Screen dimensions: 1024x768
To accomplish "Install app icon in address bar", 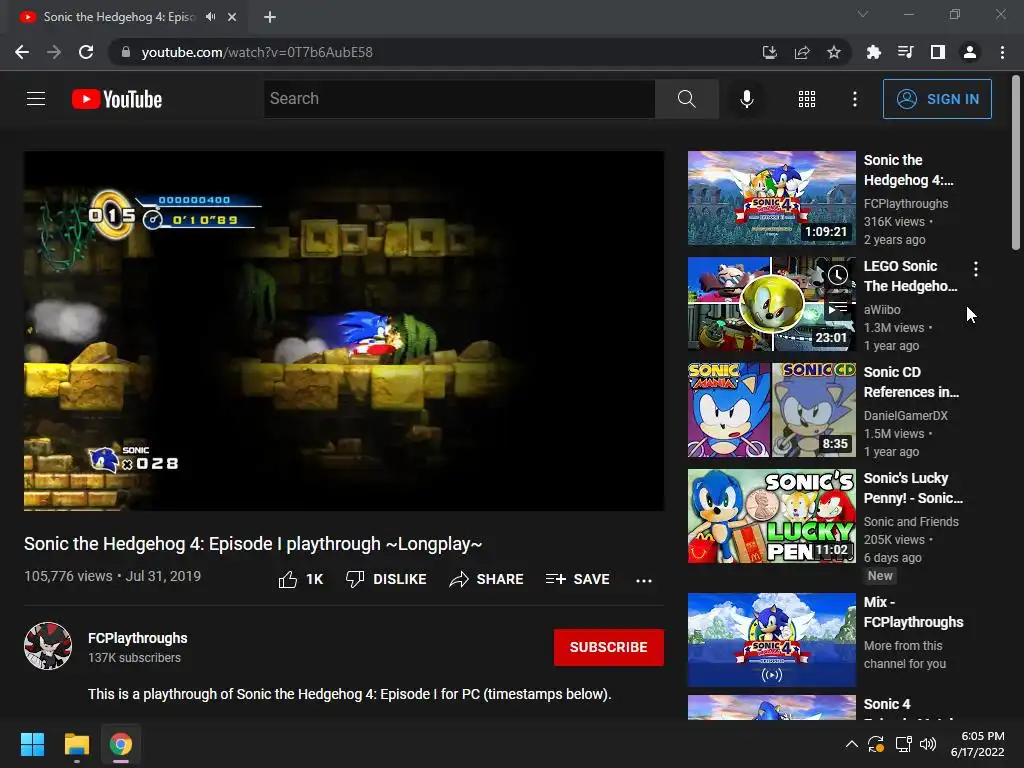I will 770,52.
